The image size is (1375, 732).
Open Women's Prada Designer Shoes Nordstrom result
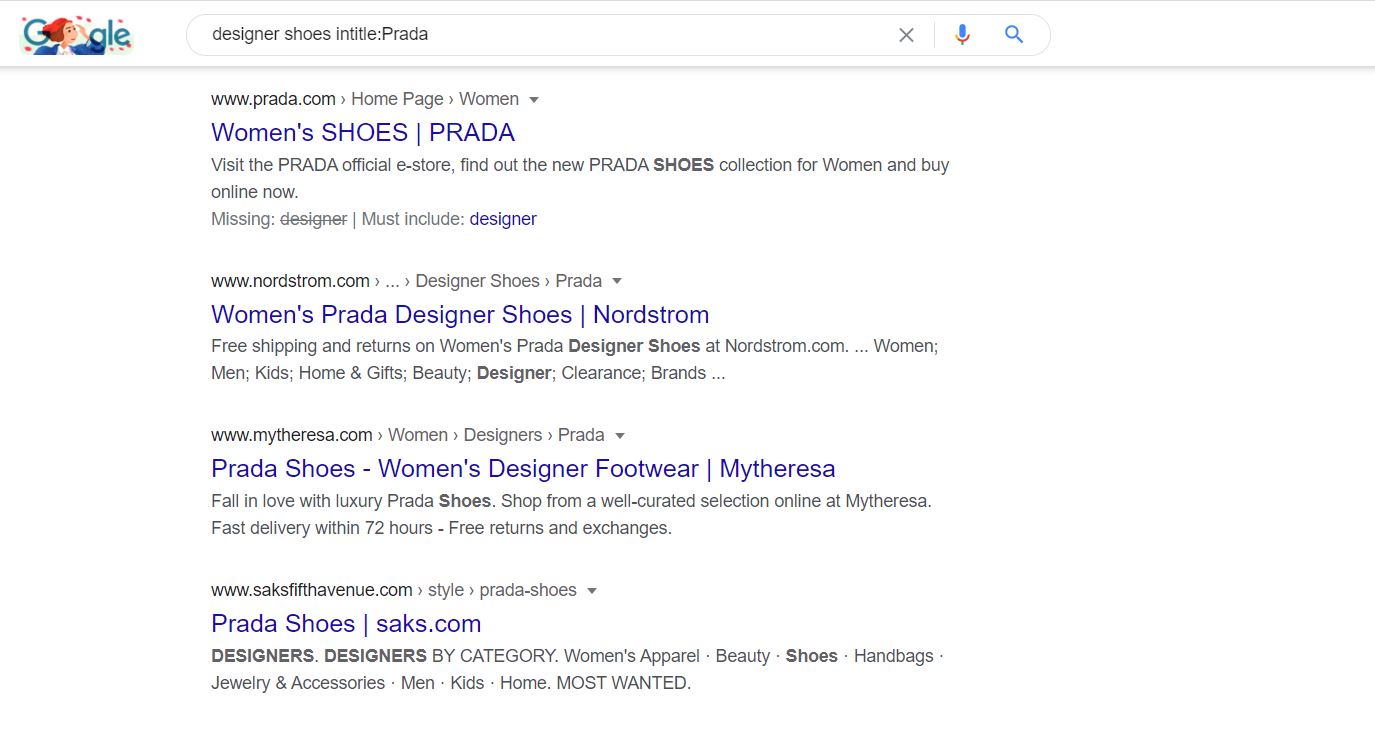click(460, 314)
